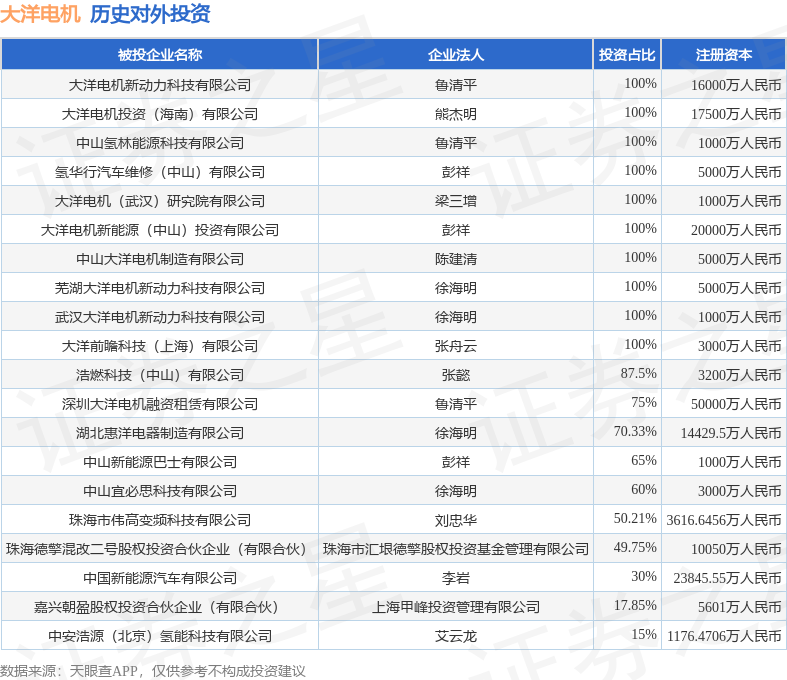This screenshot has width=787, height=680.
Task: Click 10050万人民币 registered capital
Action: [x=736, y=550]
